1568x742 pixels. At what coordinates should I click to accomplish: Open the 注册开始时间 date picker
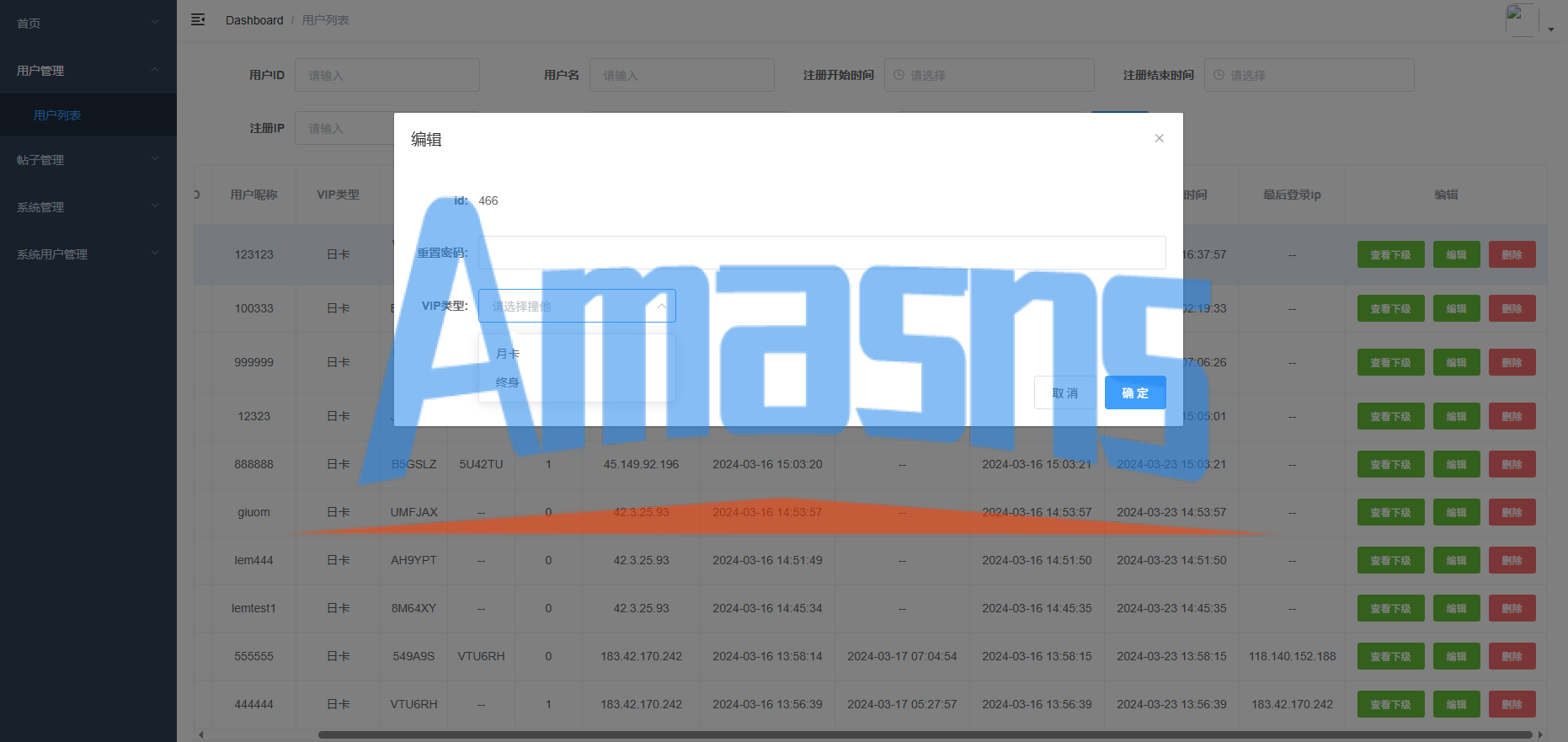tap(989, 75)
